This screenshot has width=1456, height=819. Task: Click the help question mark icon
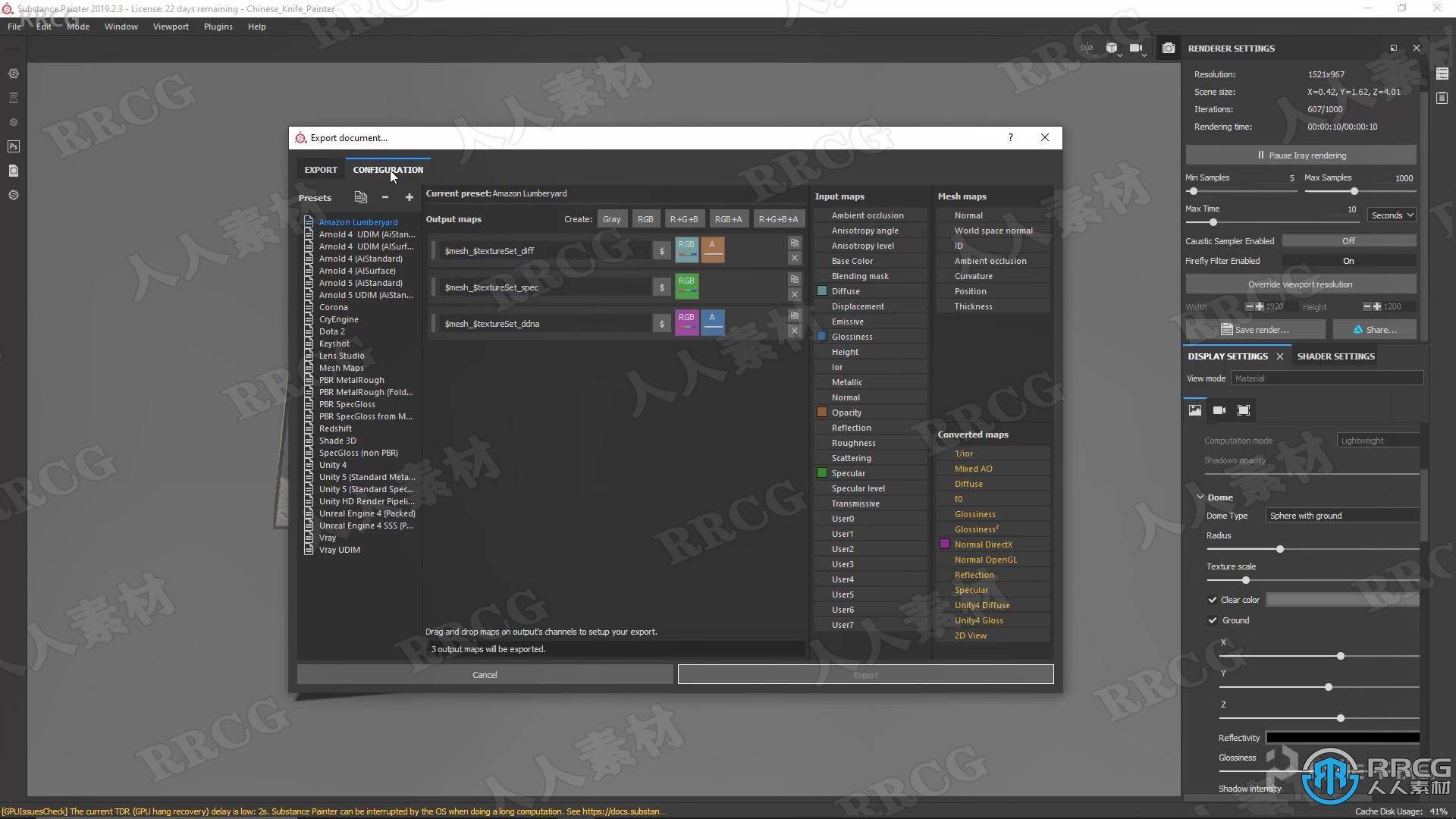tap(1011, 137)
